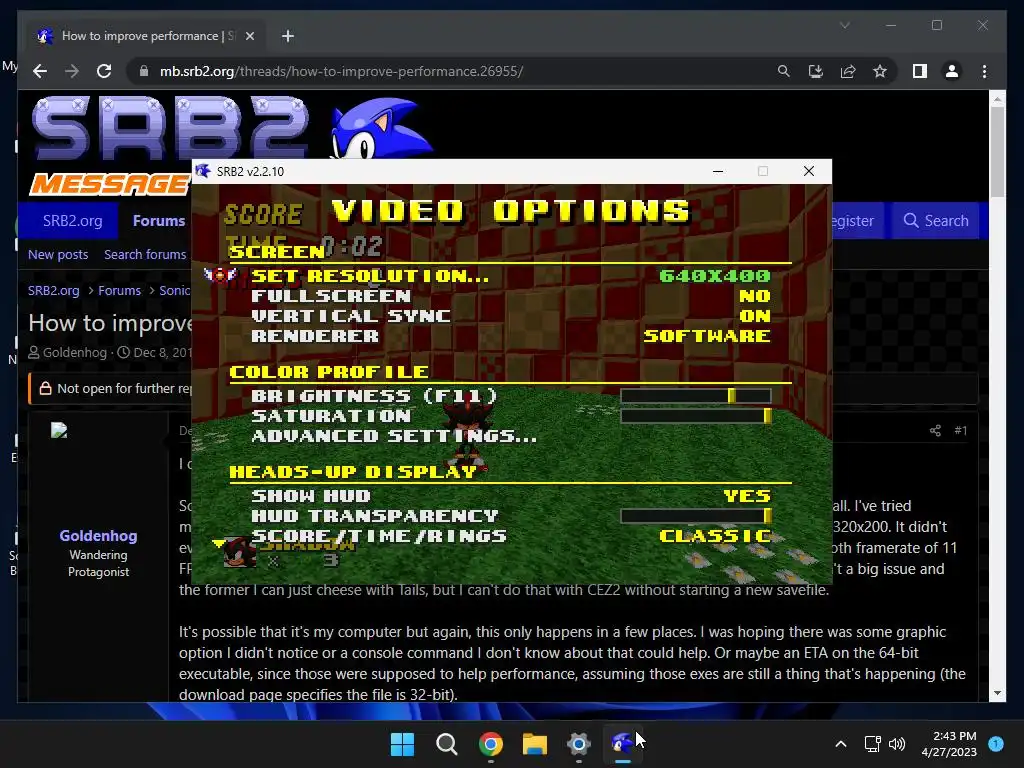Bookmark this page with the star

880,71
